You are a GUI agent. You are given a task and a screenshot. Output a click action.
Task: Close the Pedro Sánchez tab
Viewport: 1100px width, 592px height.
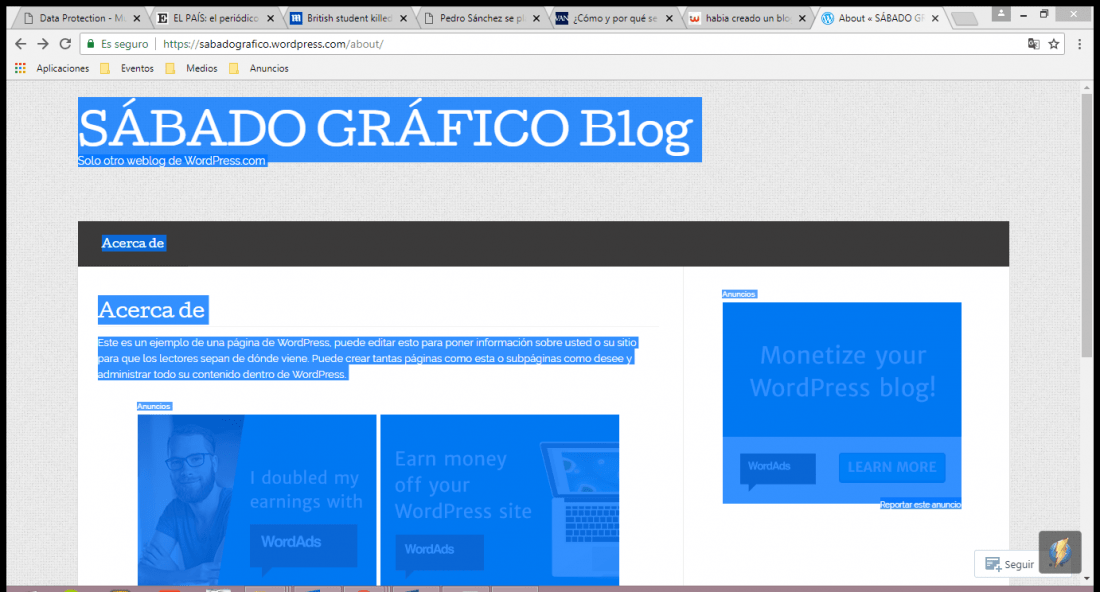(536, 18)
